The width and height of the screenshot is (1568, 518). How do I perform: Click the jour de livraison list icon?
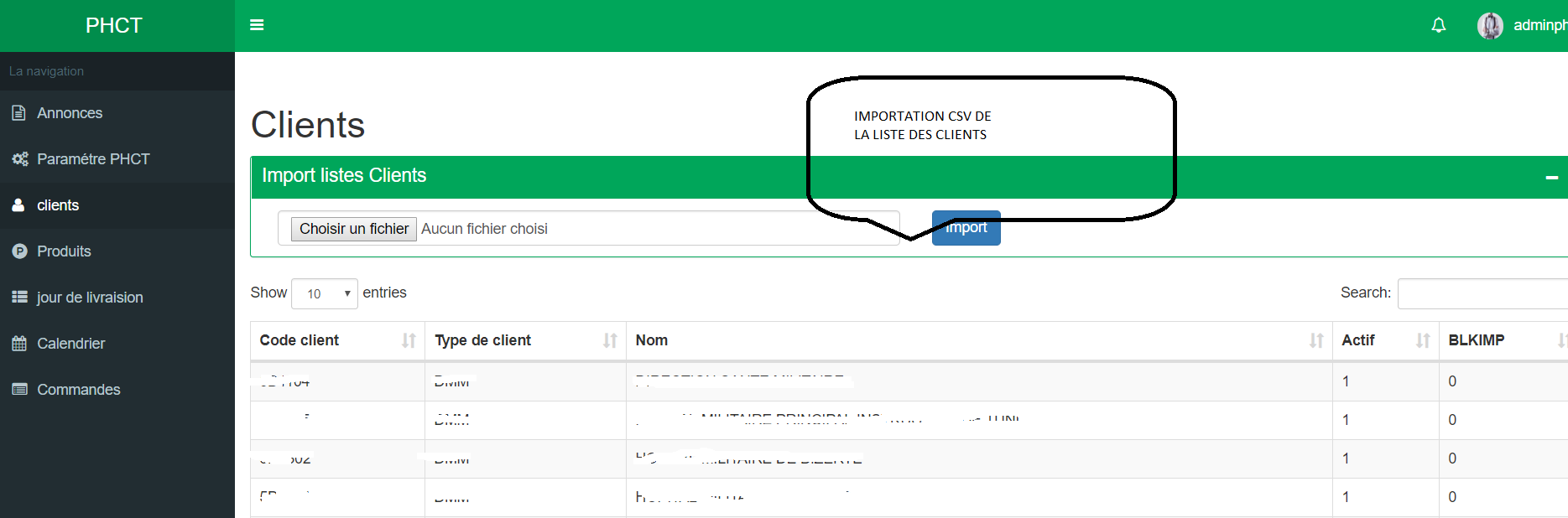coord(19,298)
